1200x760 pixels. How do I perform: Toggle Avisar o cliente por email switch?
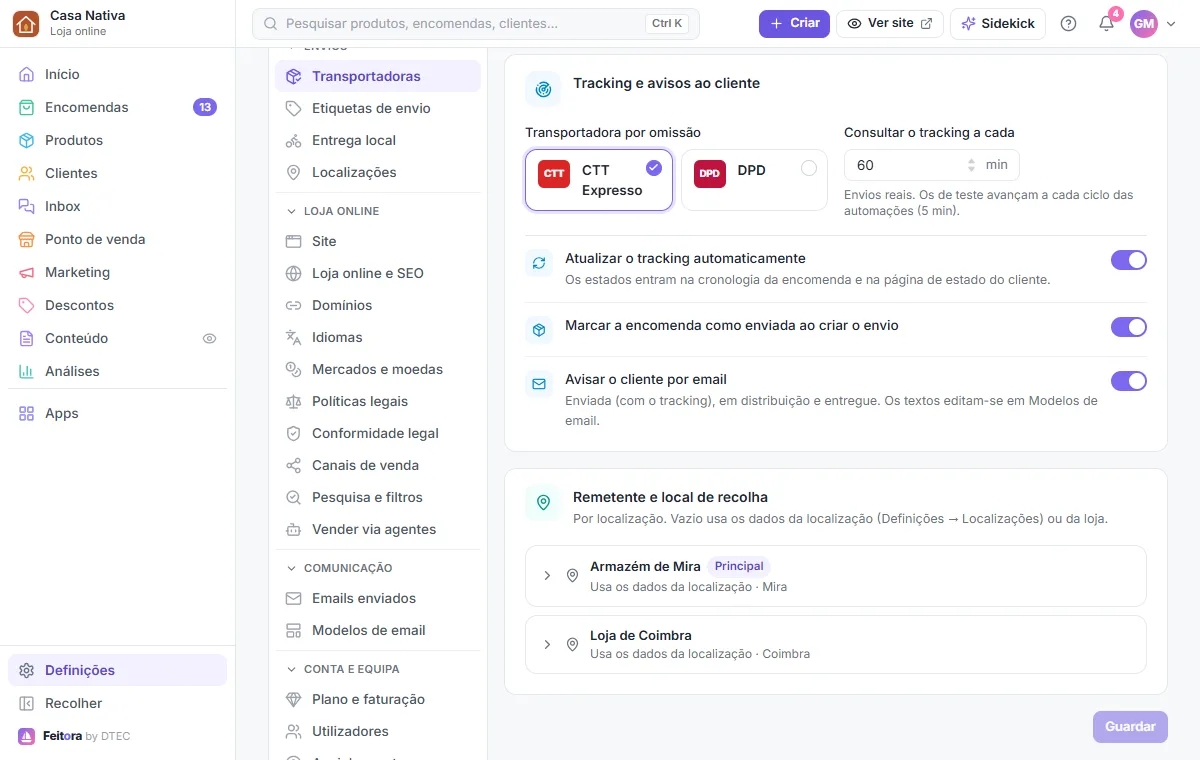pos(1129,381)
